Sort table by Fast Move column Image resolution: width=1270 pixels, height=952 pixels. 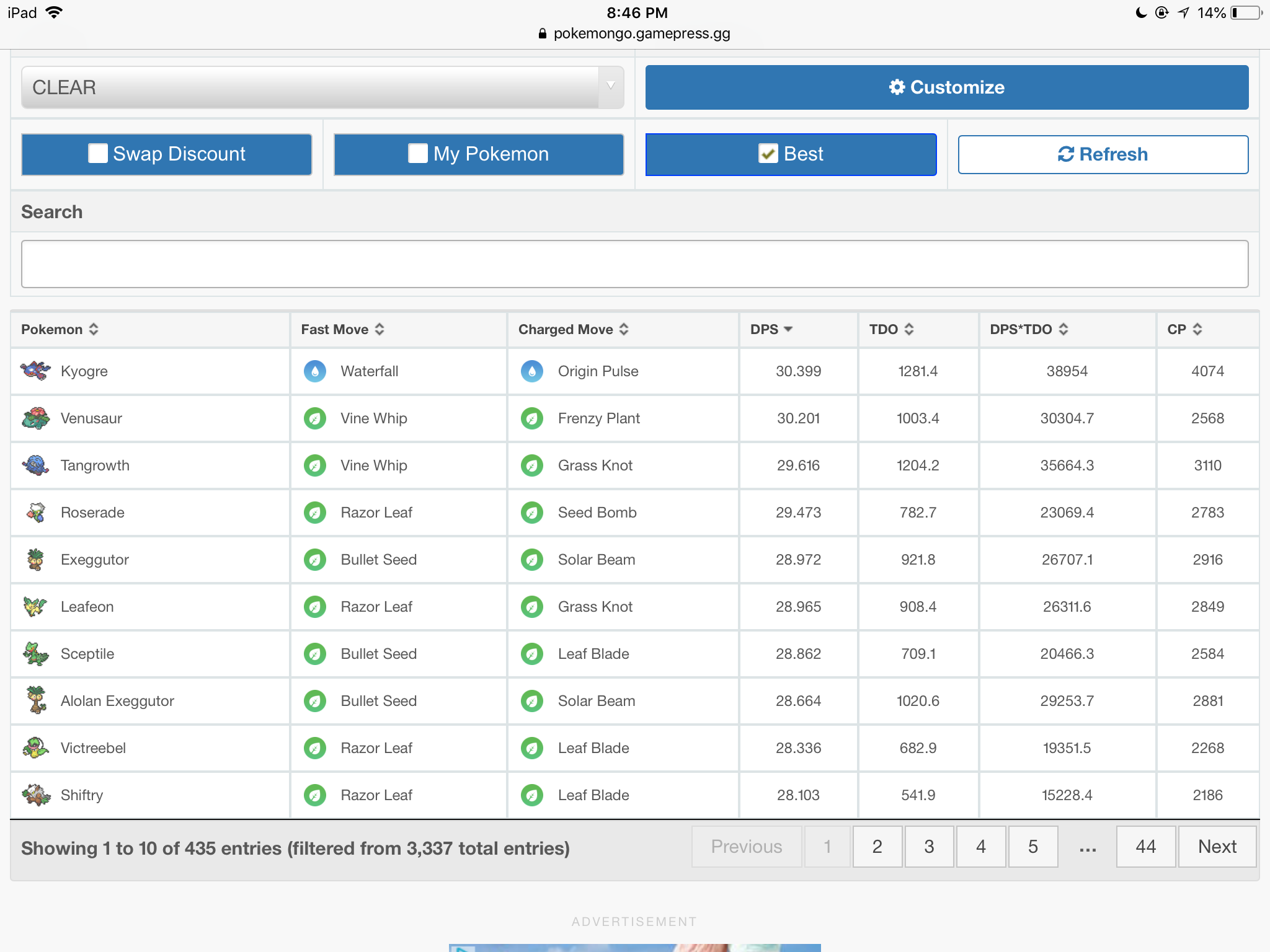point(398,329)
